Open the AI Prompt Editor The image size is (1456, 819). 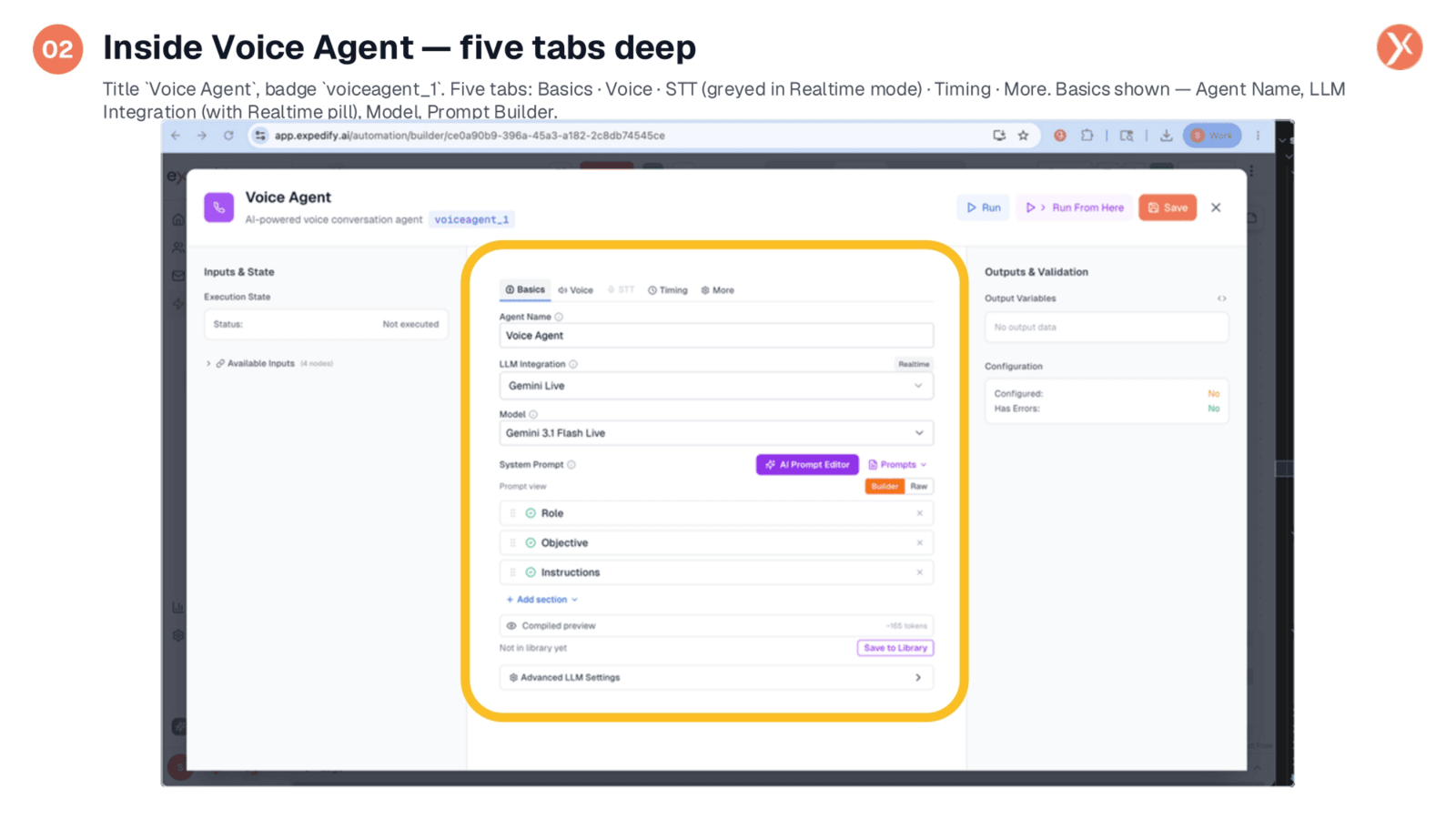pos(807,464)
